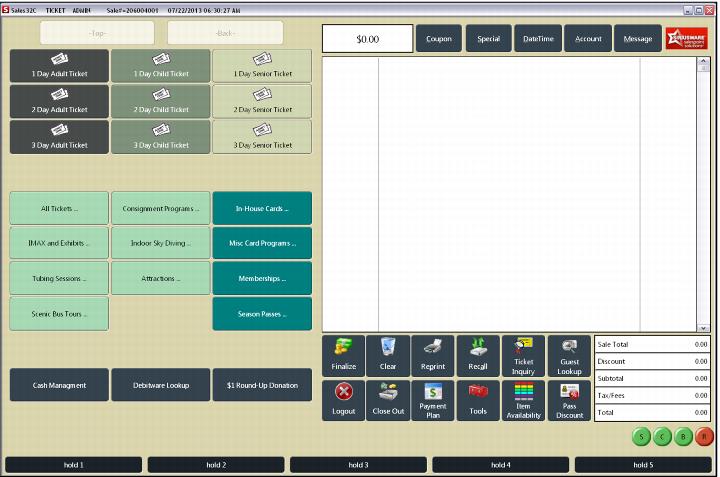
Task: Switch to hold 5
Action: (x=643, y=465)
